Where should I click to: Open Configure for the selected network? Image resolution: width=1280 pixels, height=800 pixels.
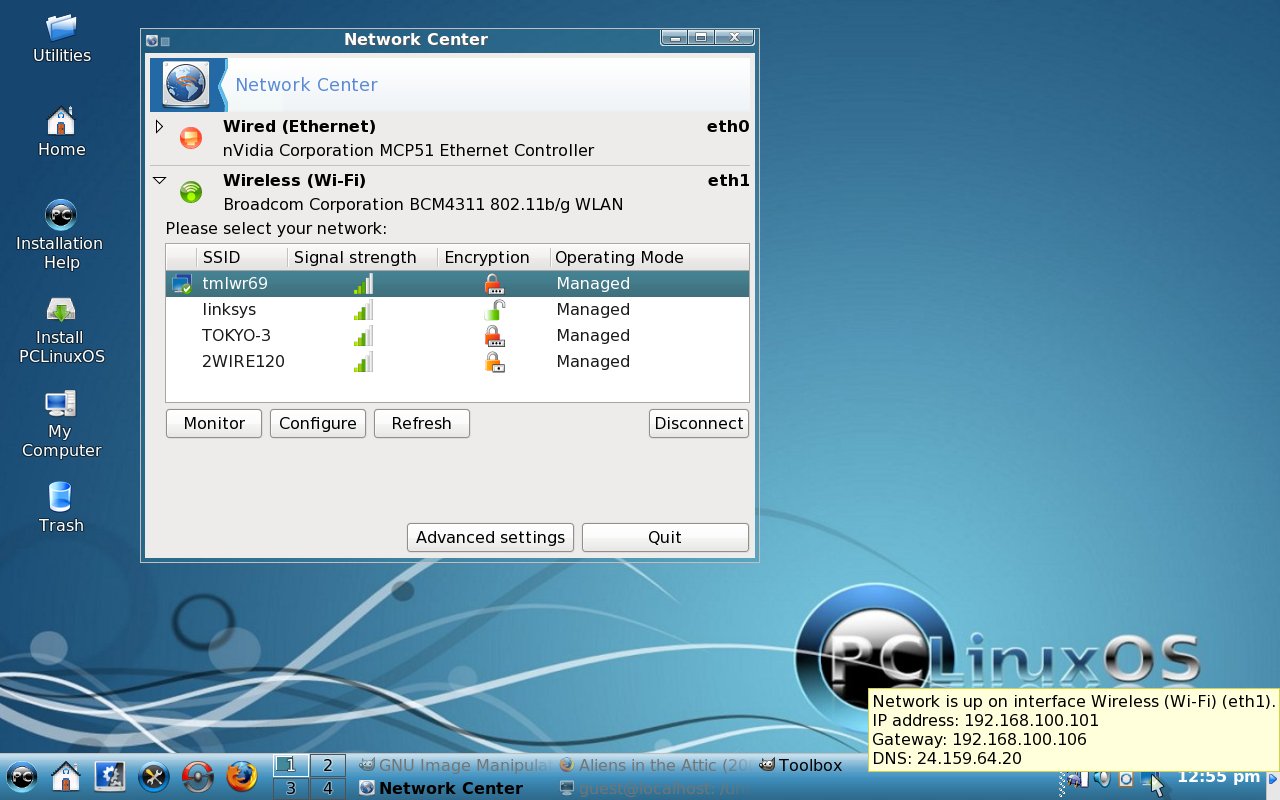318,423
